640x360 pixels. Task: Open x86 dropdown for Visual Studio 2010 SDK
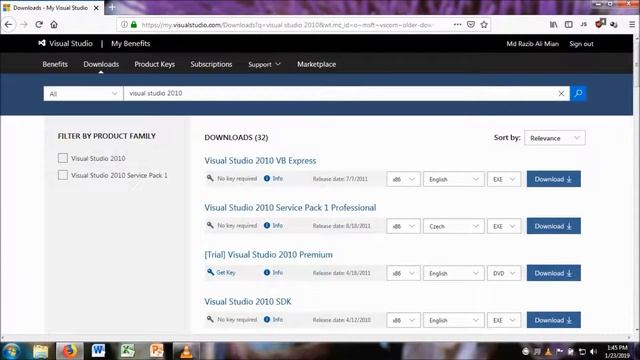click(403, 320)
